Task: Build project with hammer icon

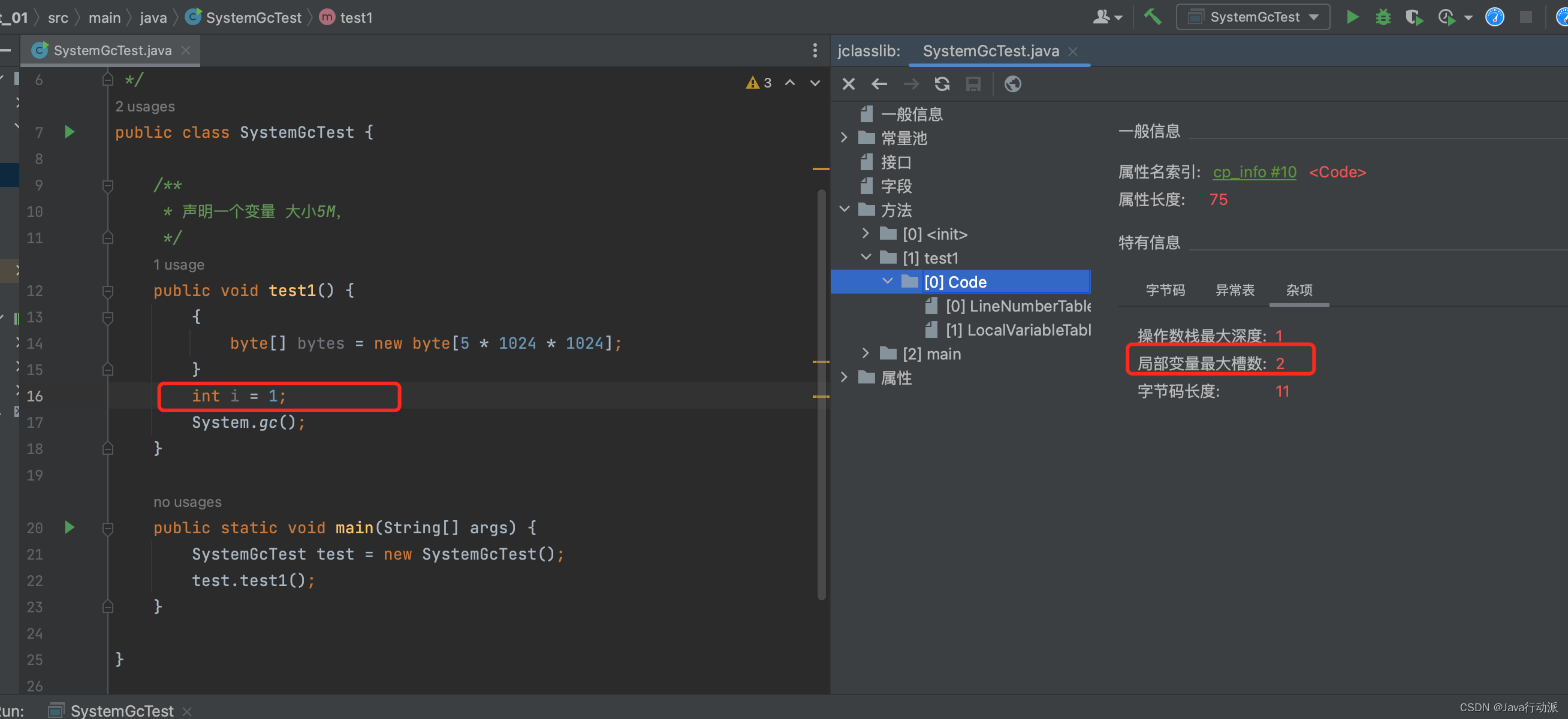Action: pyautogui.click(x=1152, y=16)
